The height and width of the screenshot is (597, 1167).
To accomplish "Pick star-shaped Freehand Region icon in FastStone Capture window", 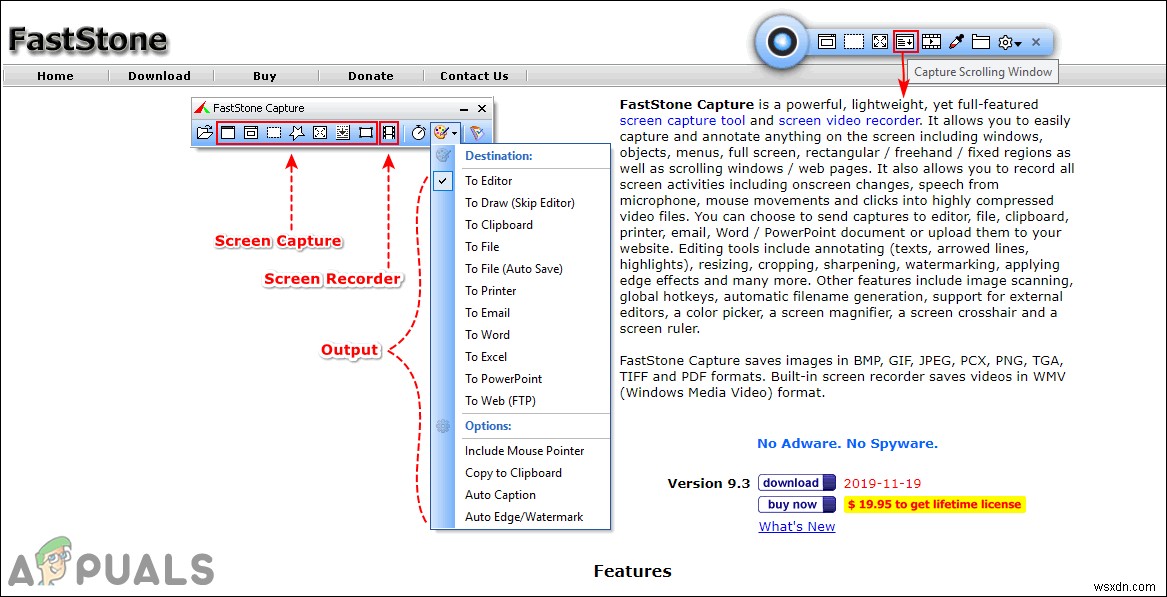I will (x=297, y=133).
